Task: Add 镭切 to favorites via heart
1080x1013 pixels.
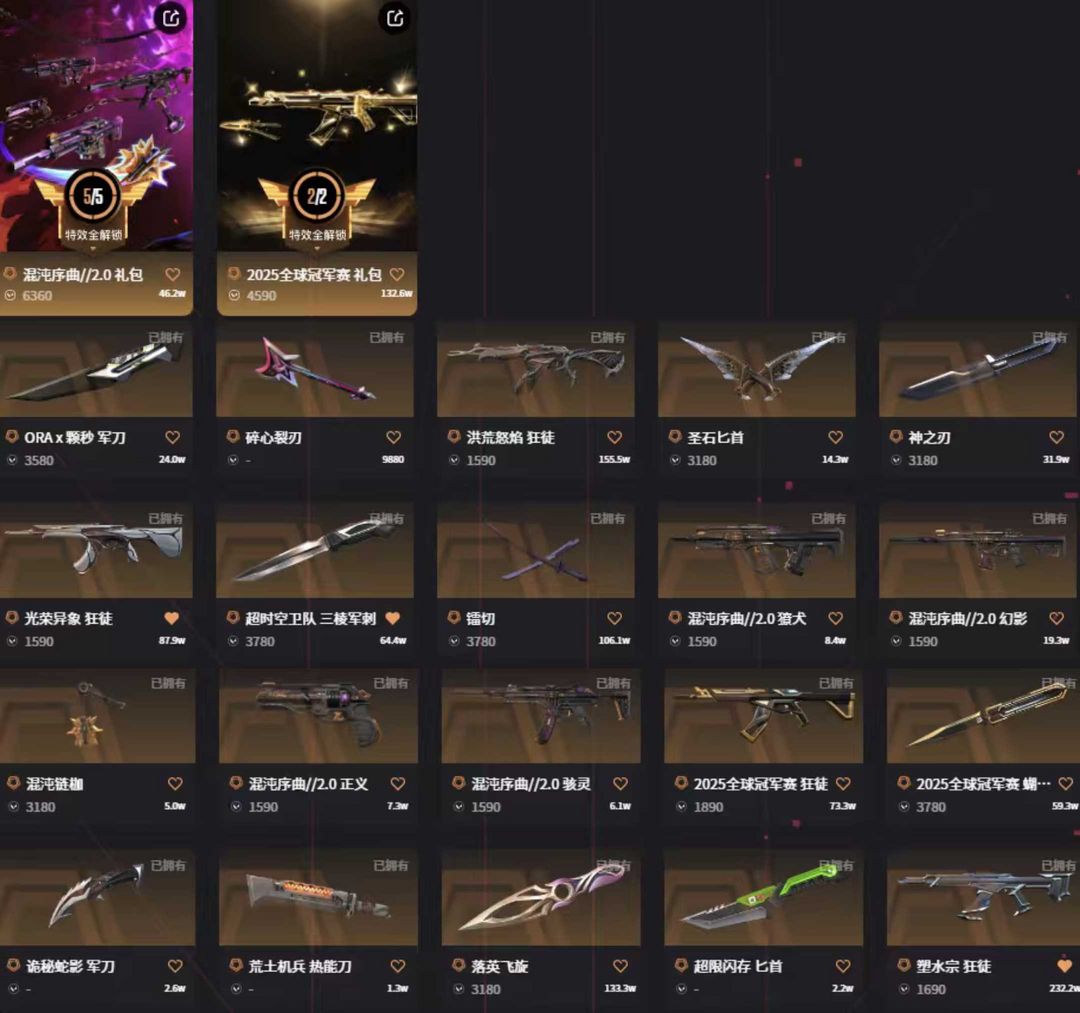Action: click(614, 618)
